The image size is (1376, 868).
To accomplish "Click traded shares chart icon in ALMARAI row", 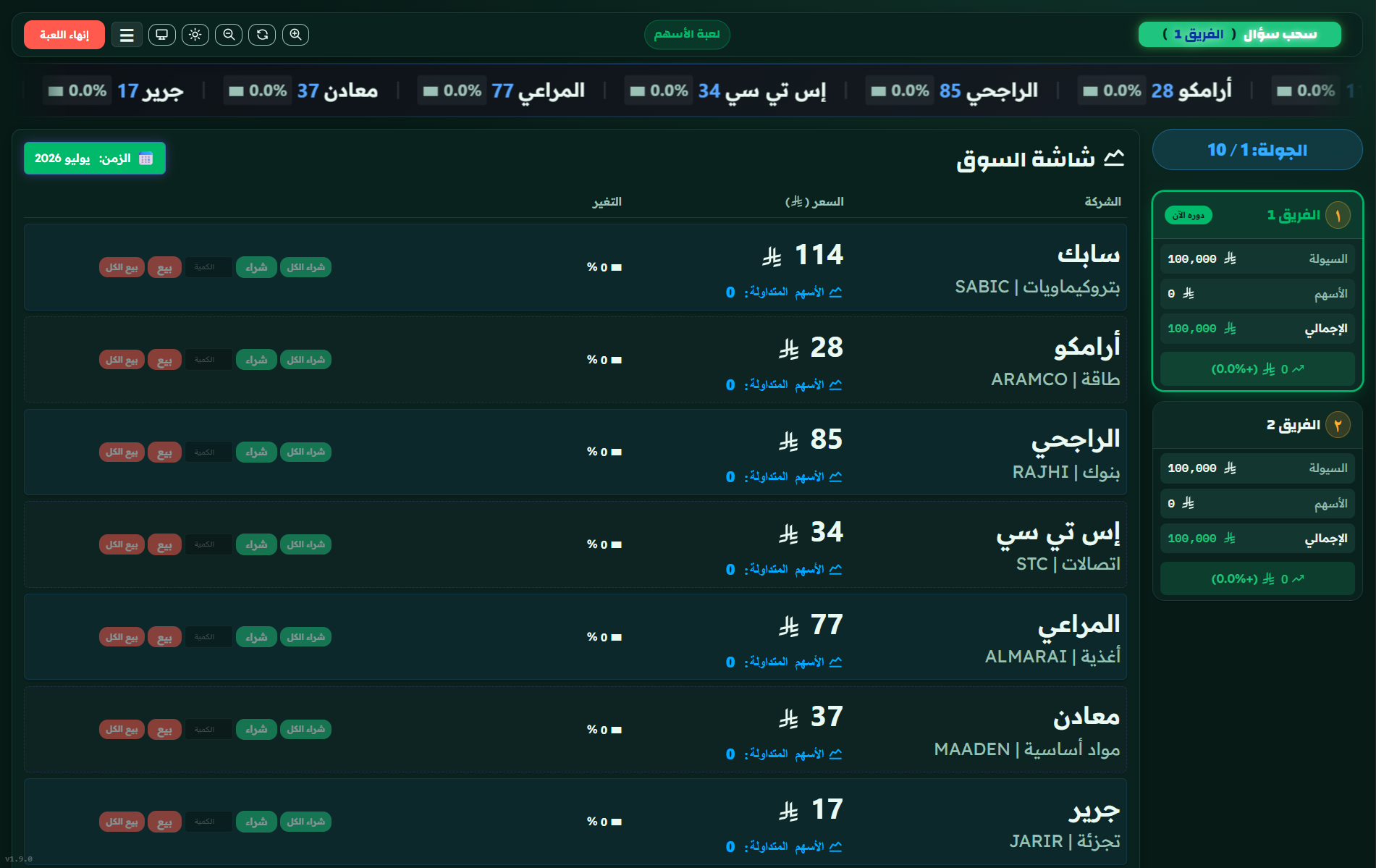I will click(x=836, y=662).
